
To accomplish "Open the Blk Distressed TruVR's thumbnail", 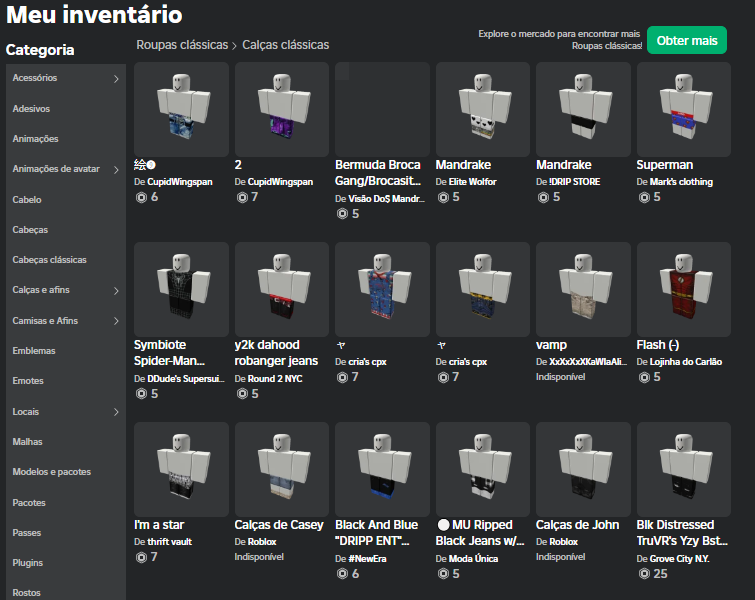I will pyautogui.click(x=684, y=470).
